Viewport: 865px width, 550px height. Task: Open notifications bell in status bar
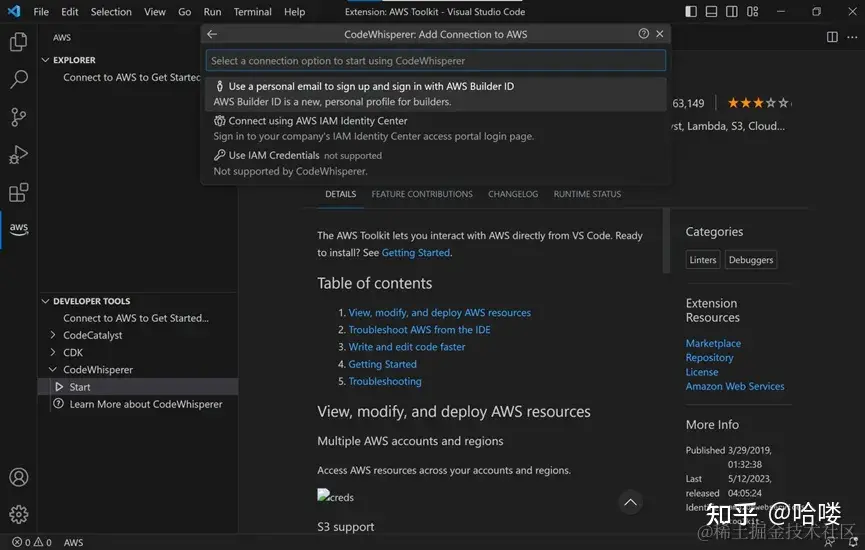(x=853, y=543)
